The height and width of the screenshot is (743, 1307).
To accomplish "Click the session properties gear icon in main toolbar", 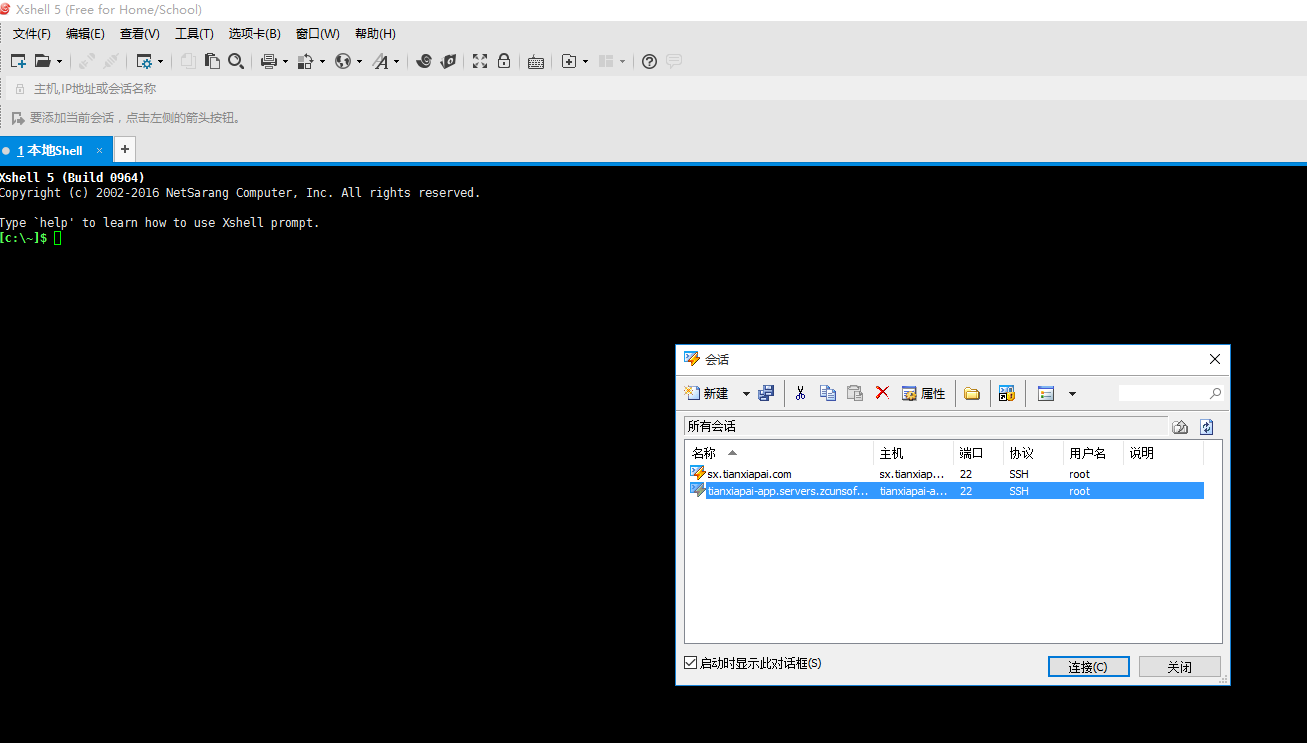I will click(x=144, y=61).
